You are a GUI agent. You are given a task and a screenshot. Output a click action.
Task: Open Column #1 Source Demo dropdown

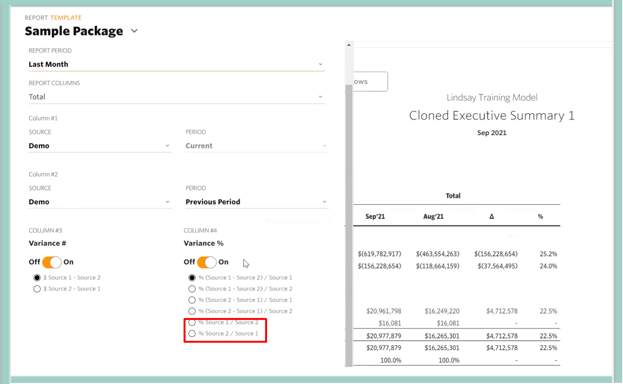click(x=100, y=146)
